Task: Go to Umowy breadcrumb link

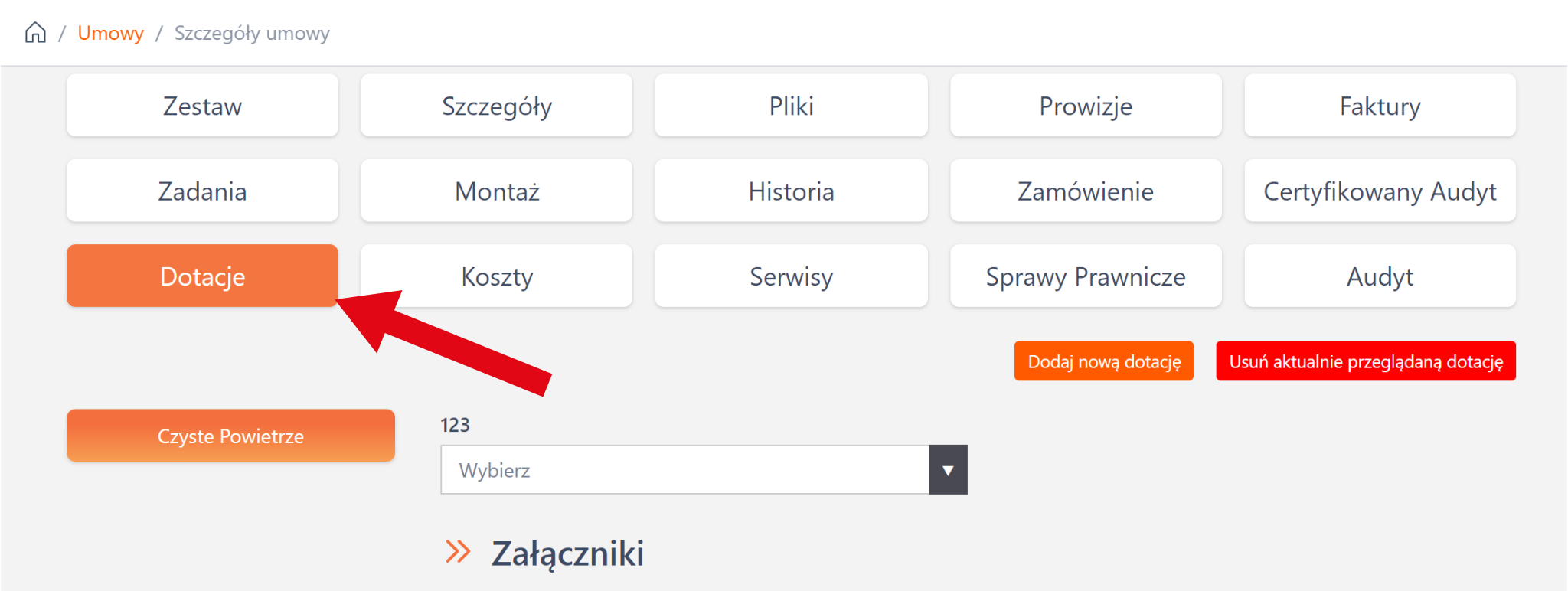Action: tap(110, 33)
